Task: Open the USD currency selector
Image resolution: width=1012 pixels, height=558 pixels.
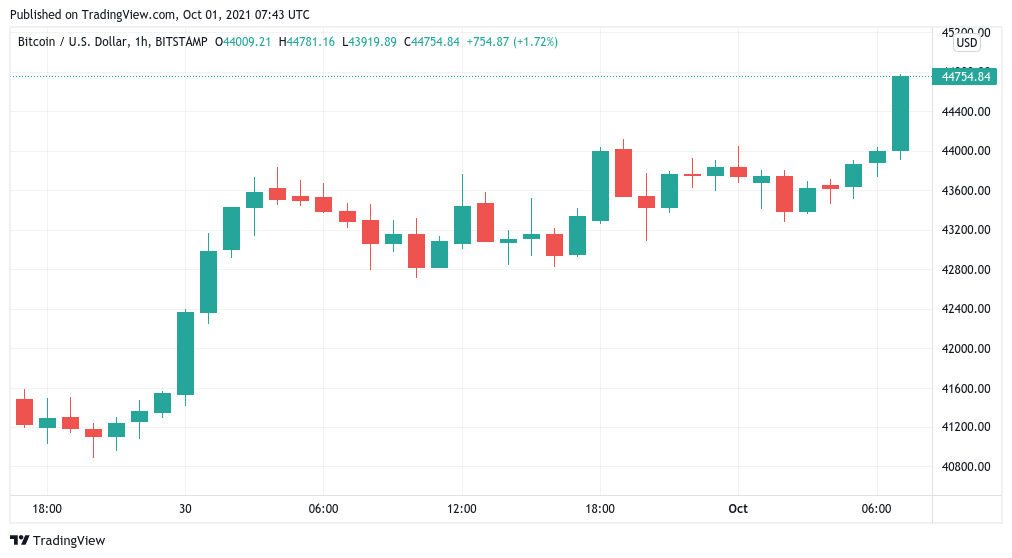Action: 966,43
